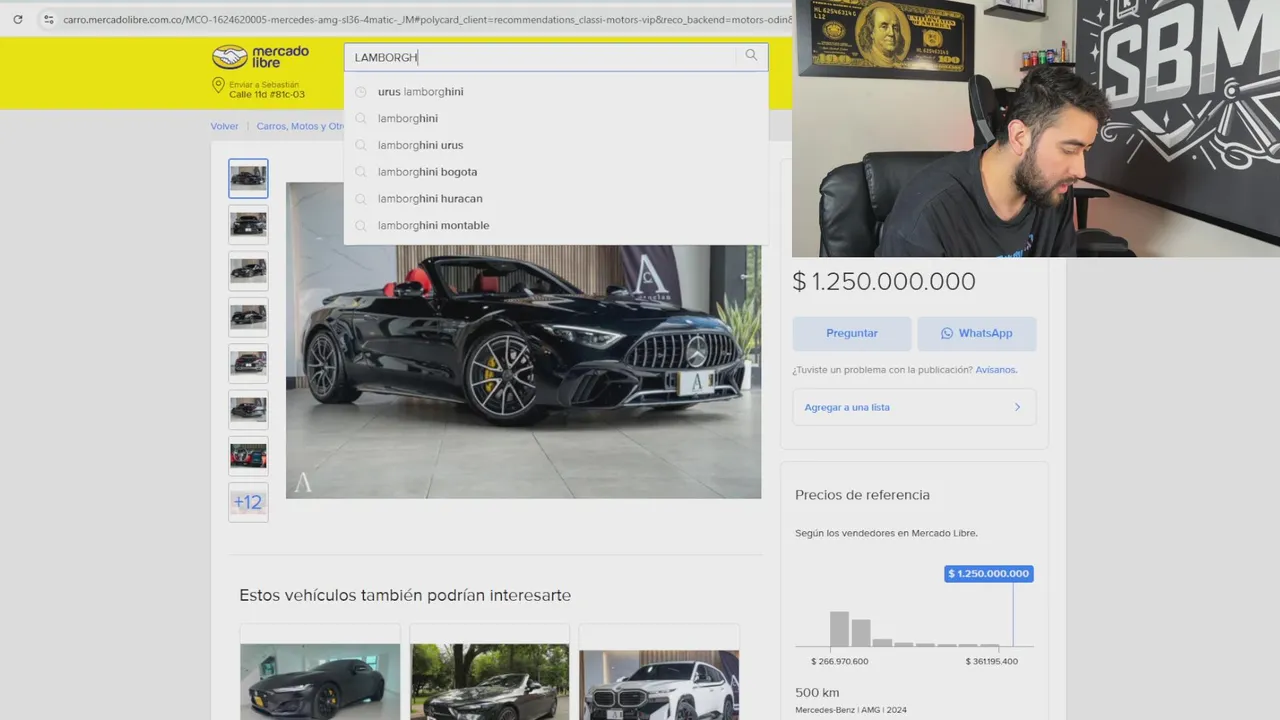
Task: Click the Mercedes-Benz | AMG | 2024 text
Action: pyautogui.click(x=851, y=710)
